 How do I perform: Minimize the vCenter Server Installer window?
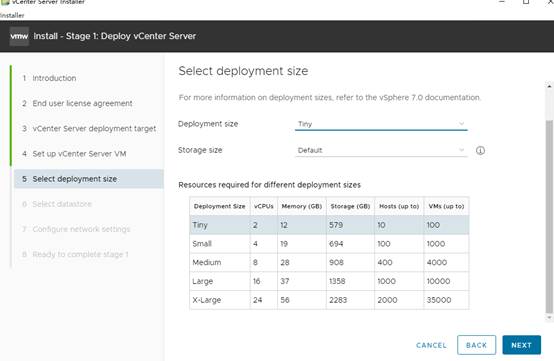502,2
